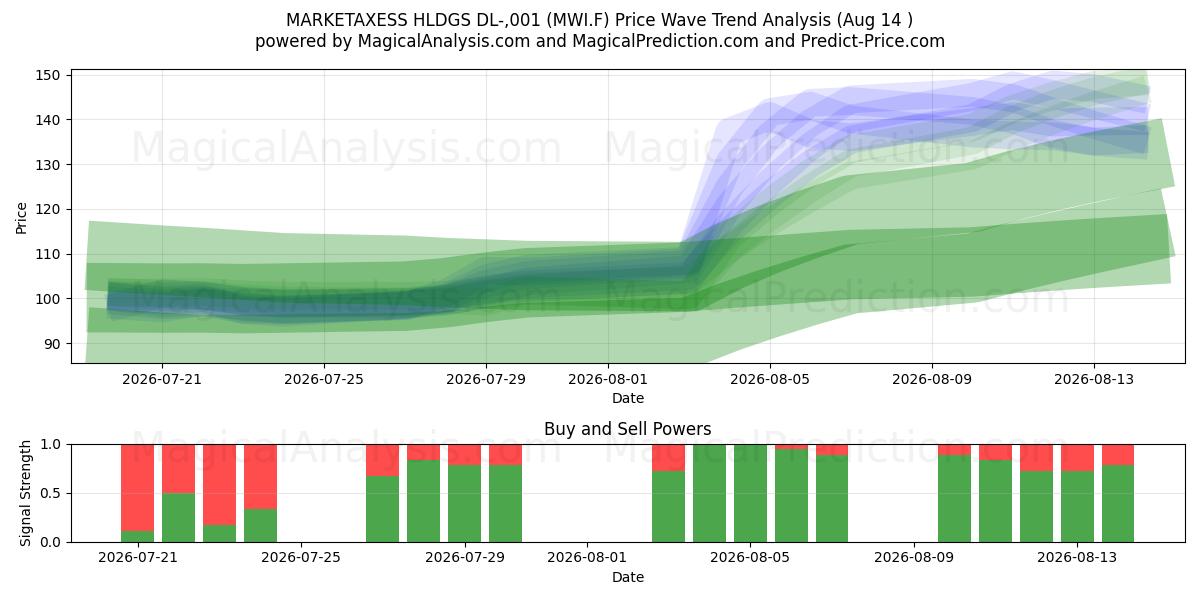Screen dimensions: 1200x600
Task: Click the 2026-08-13 label under price chart
Action: pos(1093,379)
